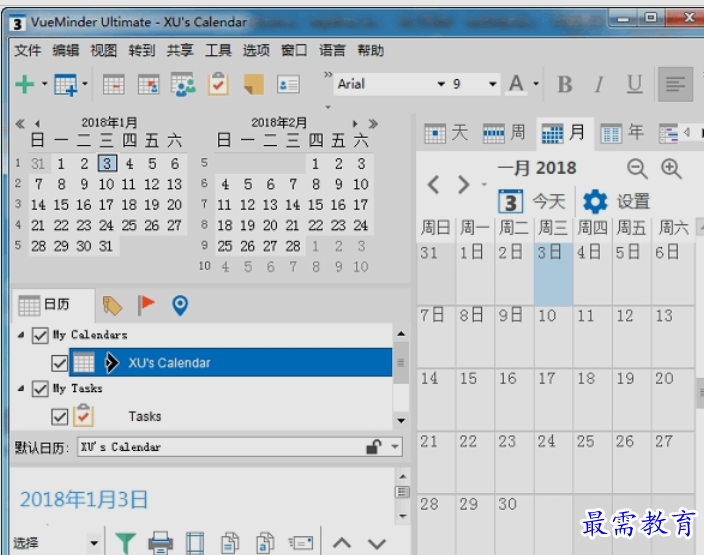Screen dimensions: 704x555
Task: Open the 默认日历 calendar dropdown
Action: 395,447
